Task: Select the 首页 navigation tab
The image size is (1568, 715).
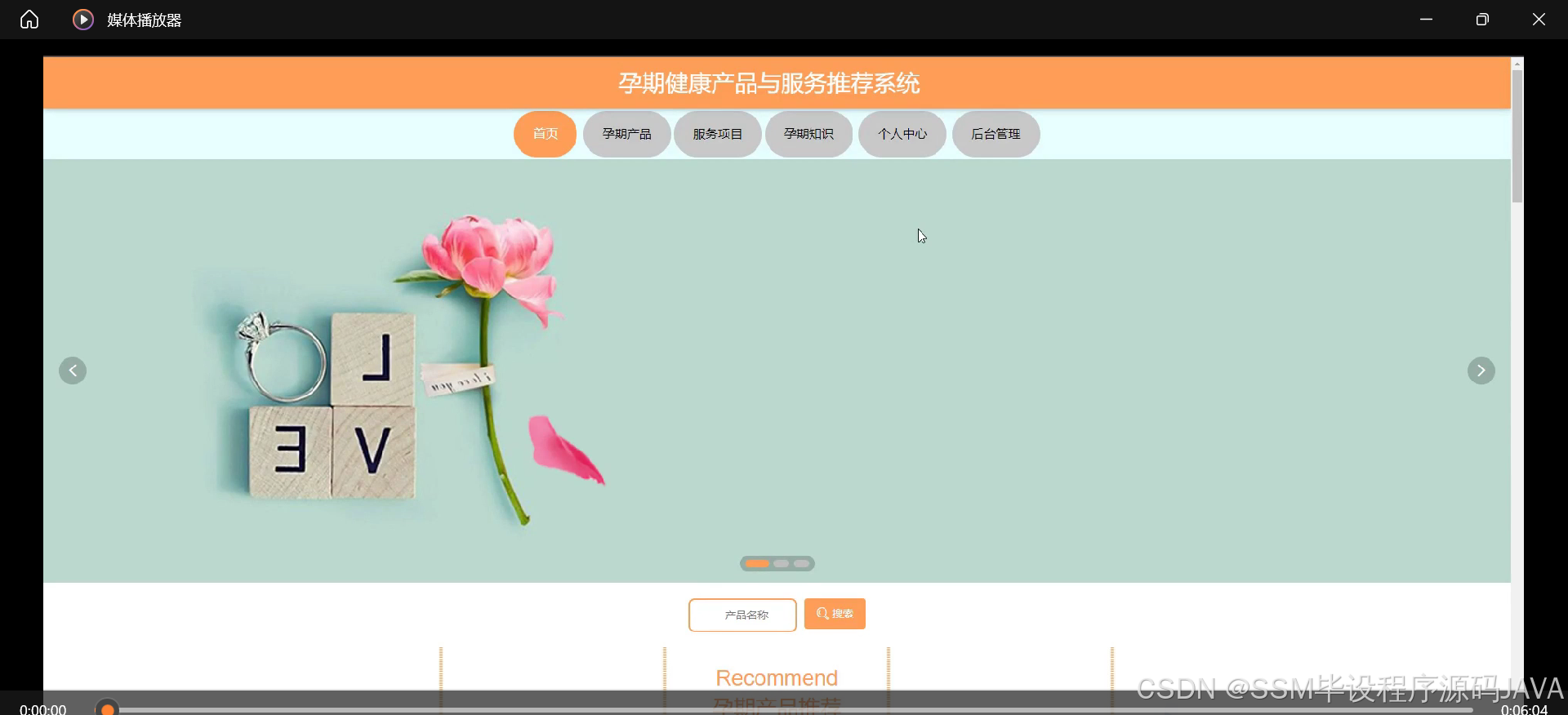Action: [545, 134]
